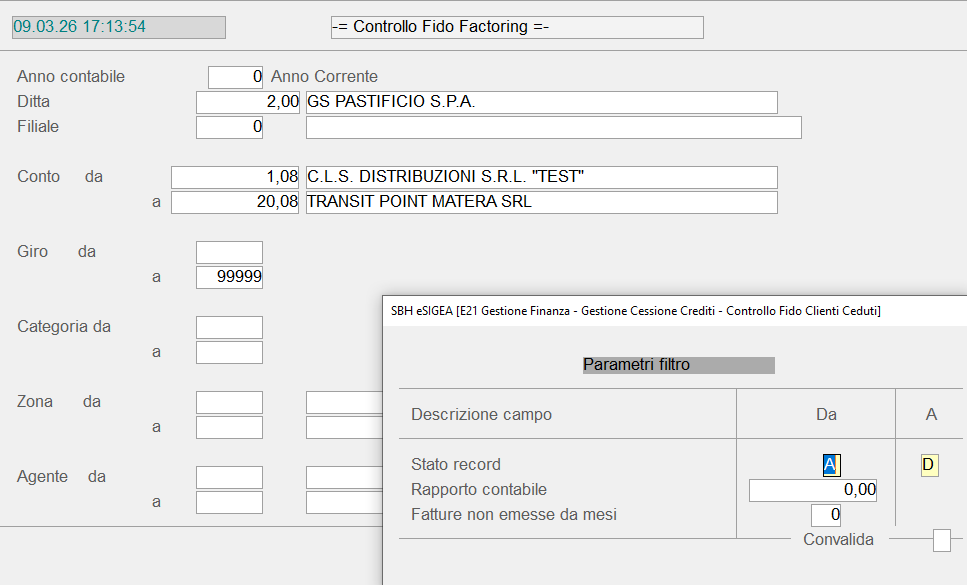Click the Stato record A value
The width and height of the screenshot is (967, 585).
click(x=929, y=465)
